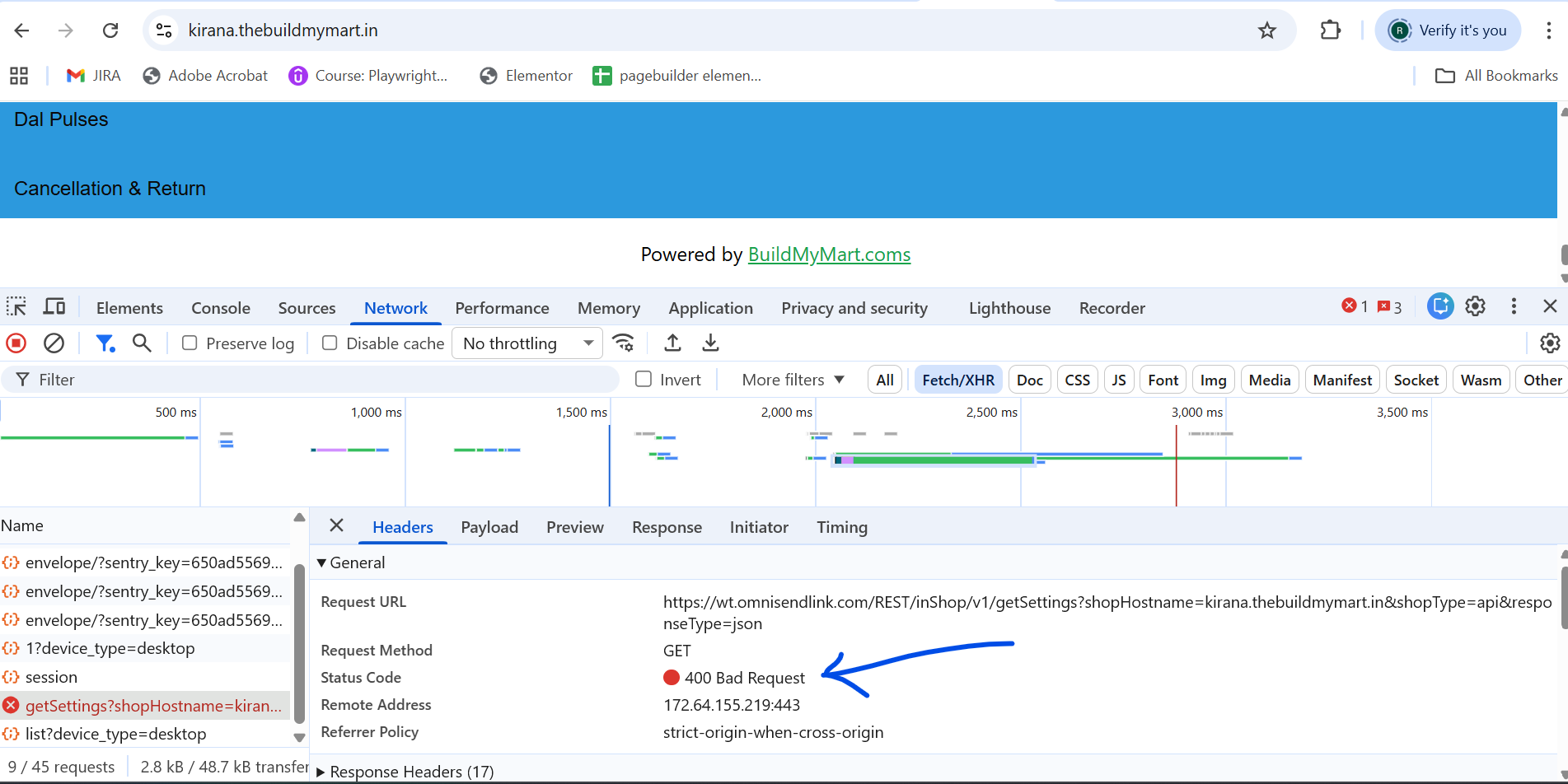1568x784 pixels.
Task: Select the failed getSettings request row
Action: (x=145, y=706)
